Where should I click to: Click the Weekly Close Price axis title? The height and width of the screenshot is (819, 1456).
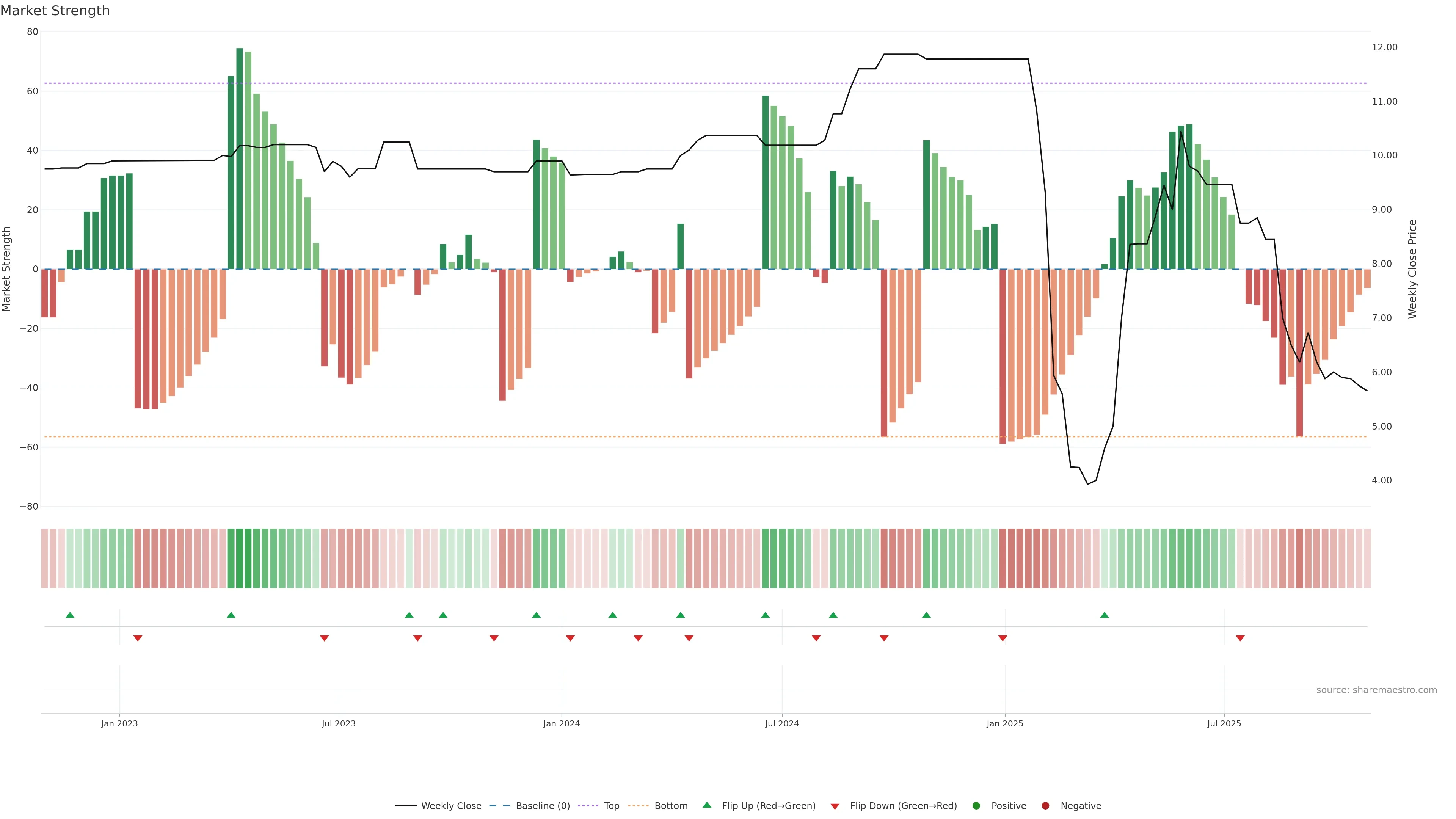tap(1412, 269)
